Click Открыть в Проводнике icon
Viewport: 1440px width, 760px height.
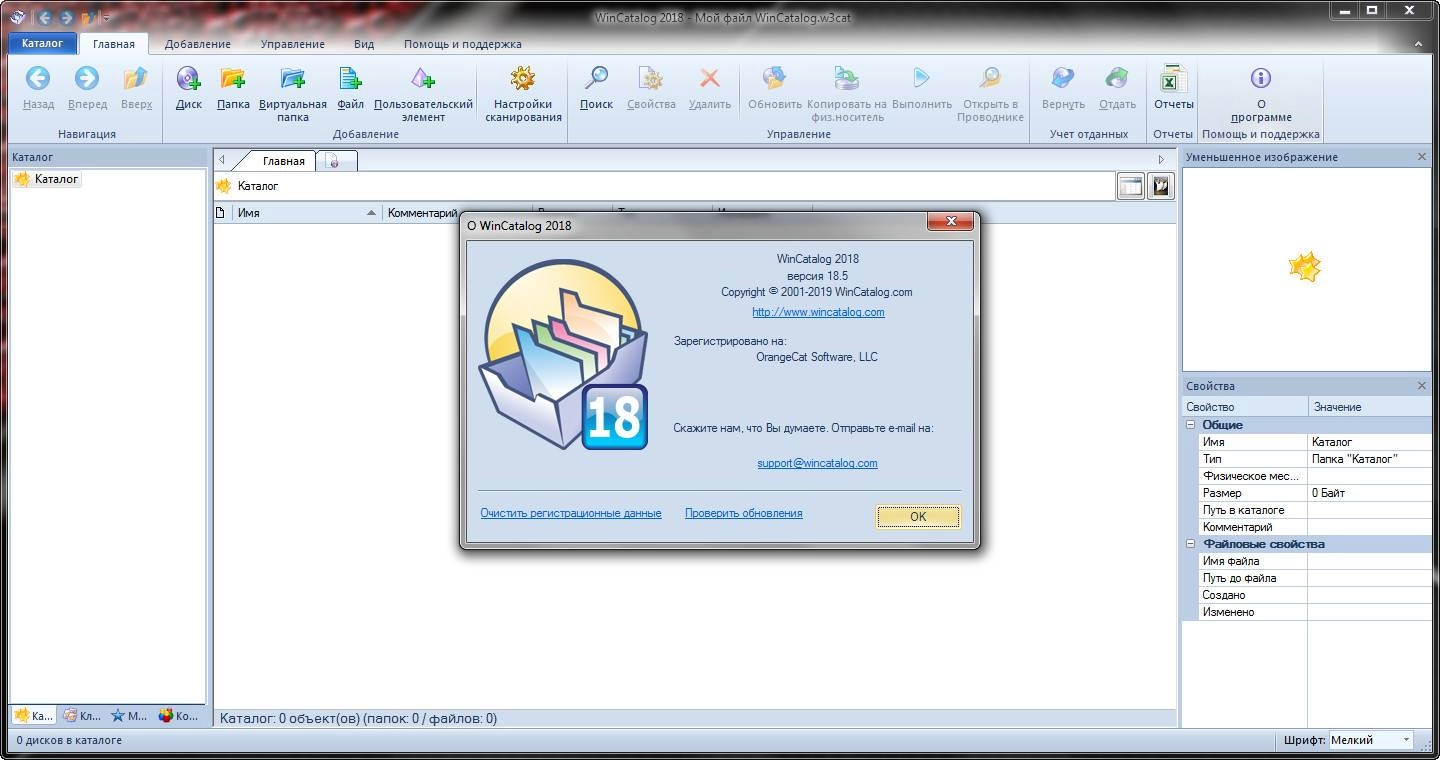pyautogui.click(x=990, y=78)
